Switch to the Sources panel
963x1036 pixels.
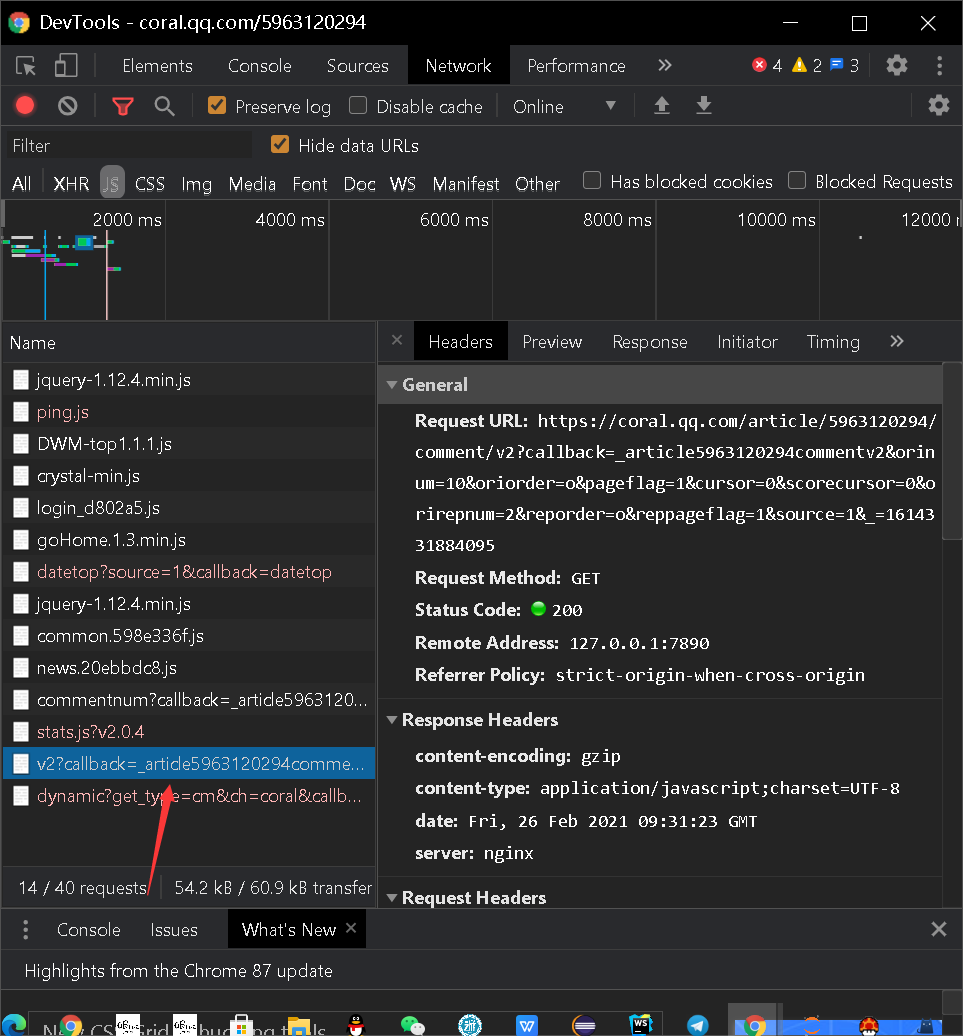[x=357, y=65]
